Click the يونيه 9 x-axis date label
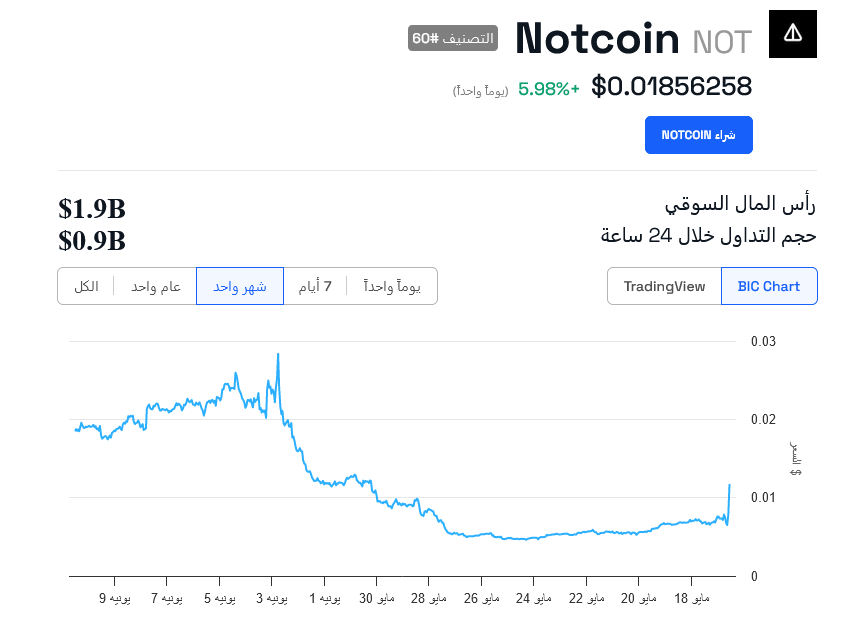Image resolution: width=861 pixels, height=635 pixels. tap(115, 599)
